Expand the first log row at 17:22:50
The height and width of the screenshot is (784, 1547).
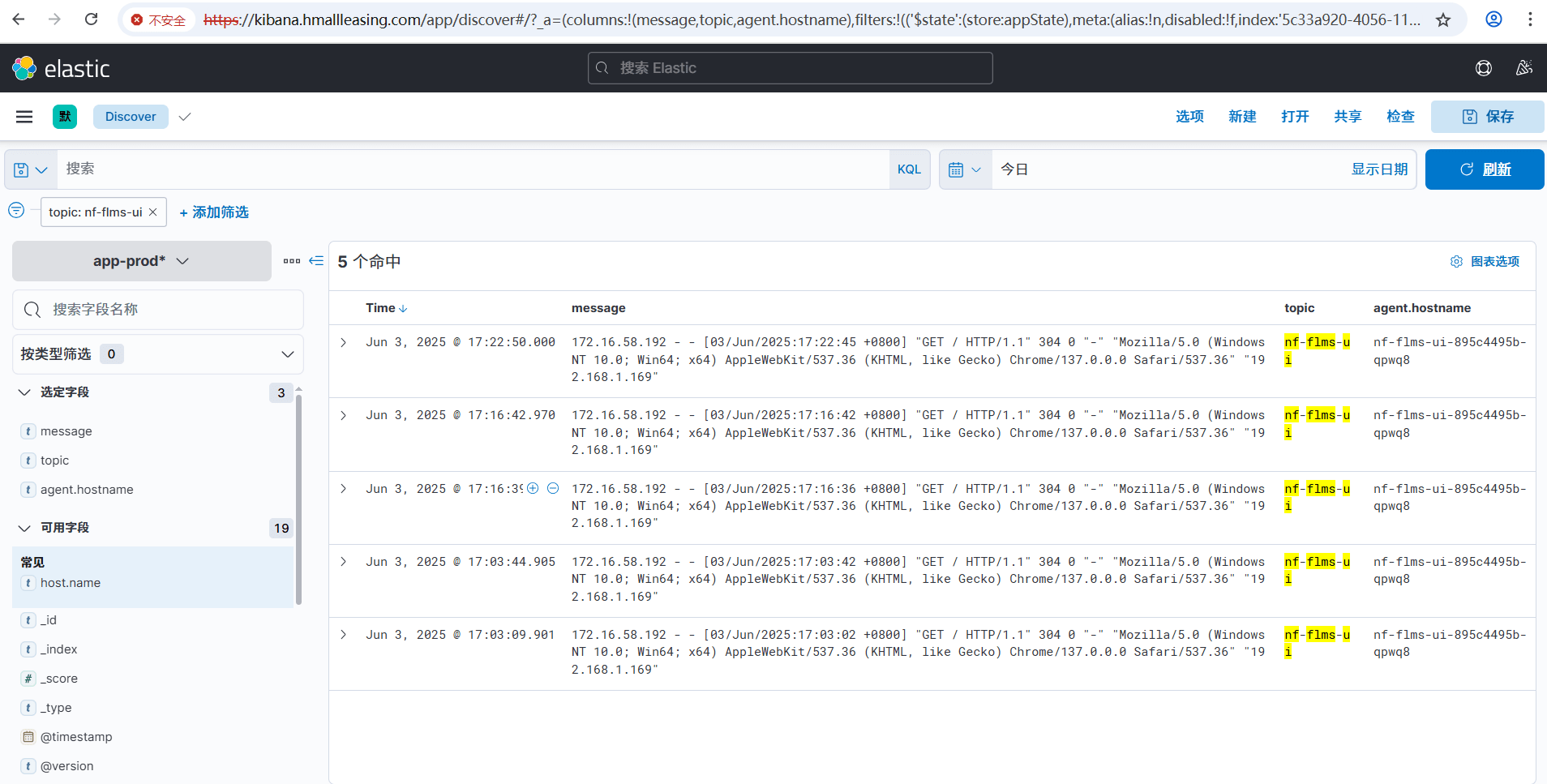(344, 343)
